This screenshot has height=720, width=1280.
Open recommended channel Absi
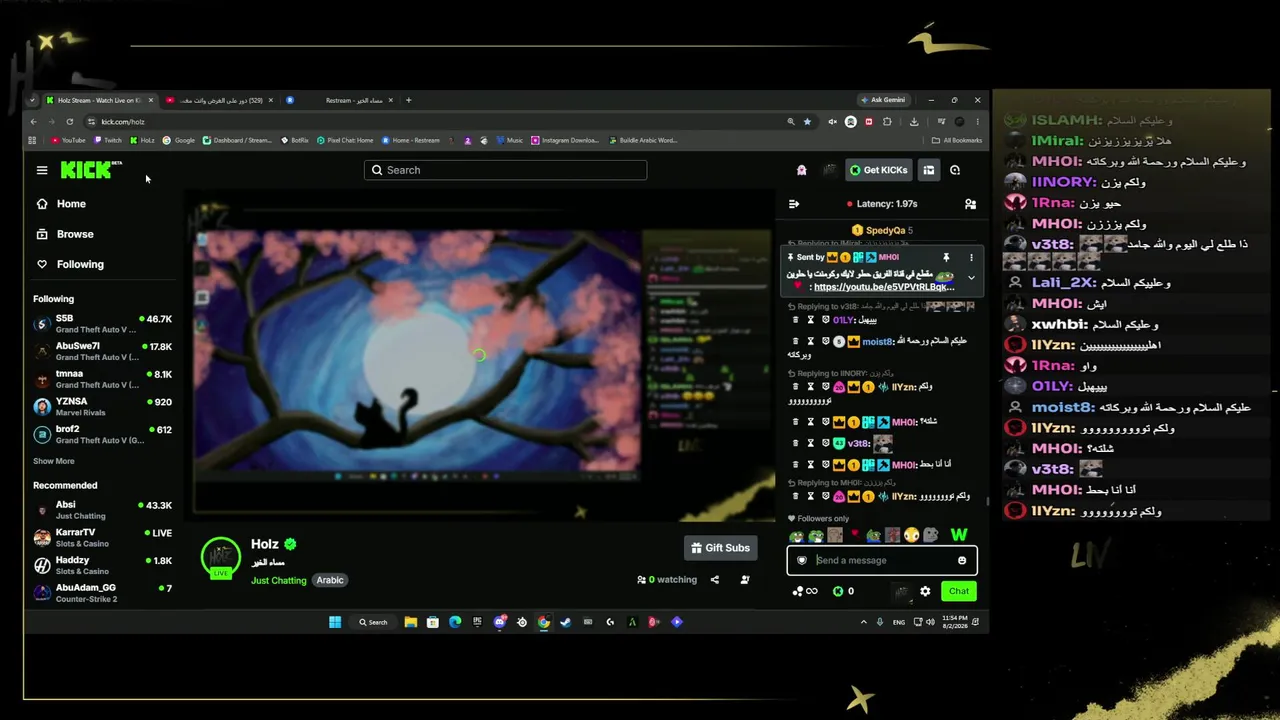(x=102, y=510)
